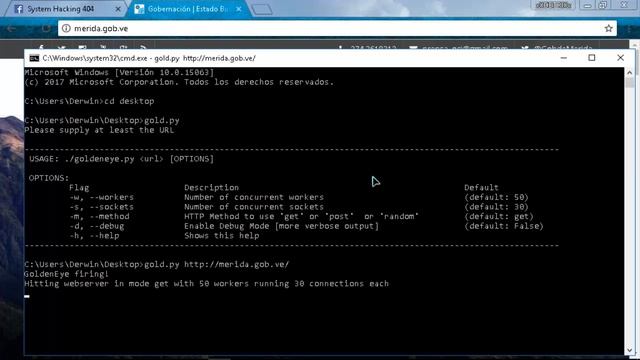Viewport: 640px width, 360px height.
Task: Reload the page in the browser
Action: pyautogui.click(x=46, y=29)
